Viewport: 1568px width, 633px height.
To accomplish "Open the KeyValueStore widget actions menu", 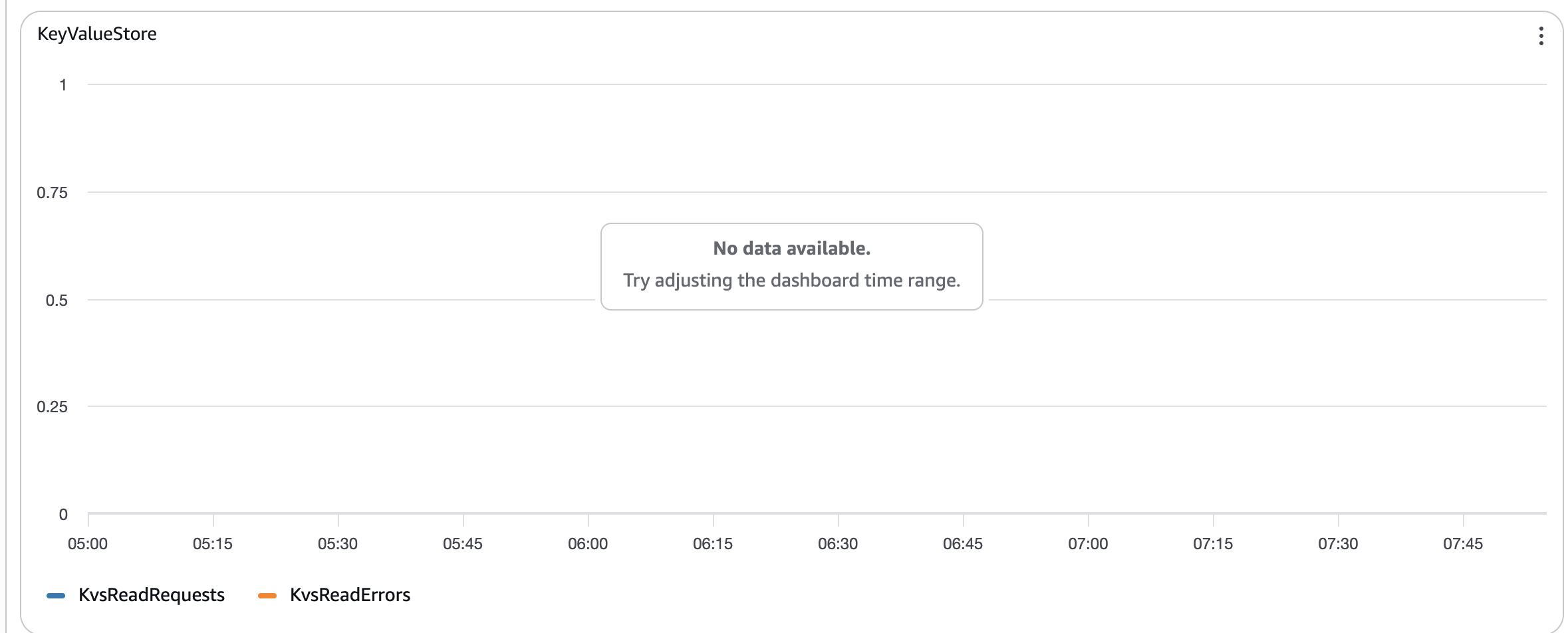I will click(1540, 36).
